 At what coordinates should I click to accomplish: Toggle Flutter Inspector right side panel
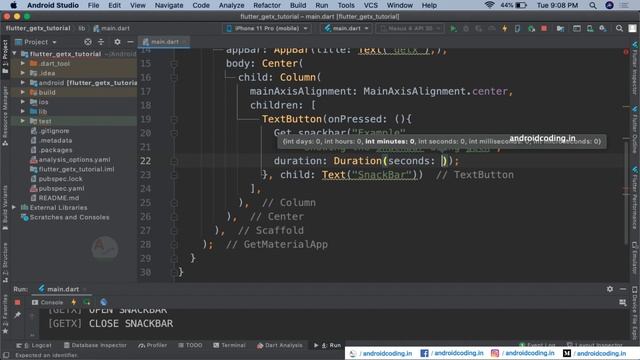(x=635, y=68)
